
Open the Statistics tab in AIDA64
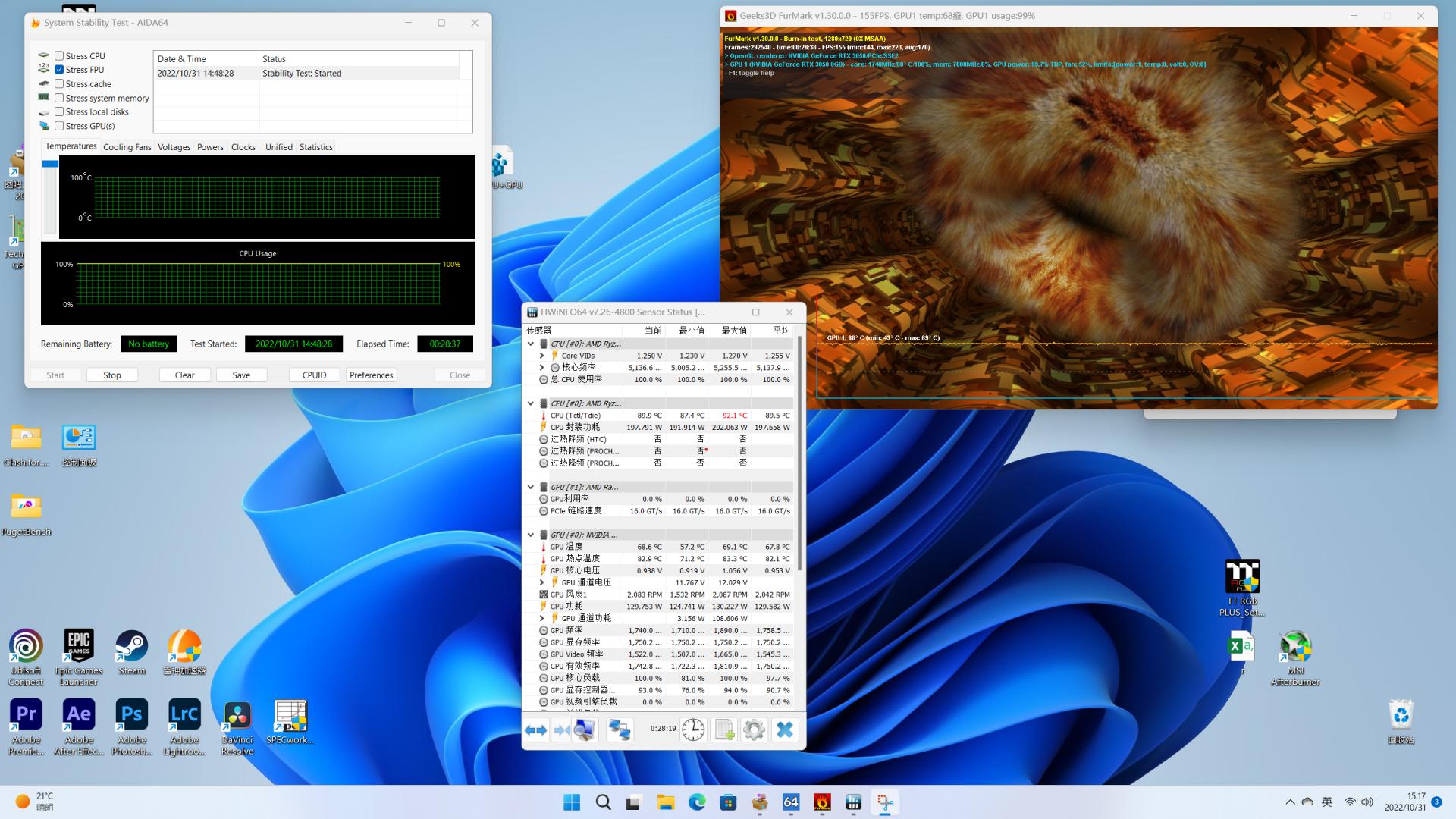315,147
